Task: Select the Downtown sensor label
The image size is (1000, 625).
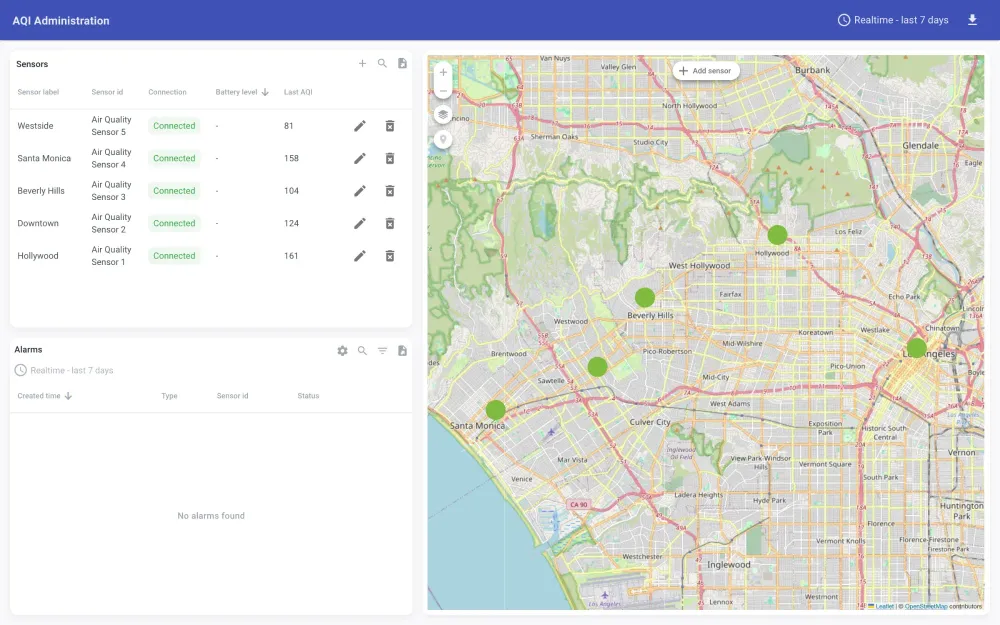Action: click(38, 223)
